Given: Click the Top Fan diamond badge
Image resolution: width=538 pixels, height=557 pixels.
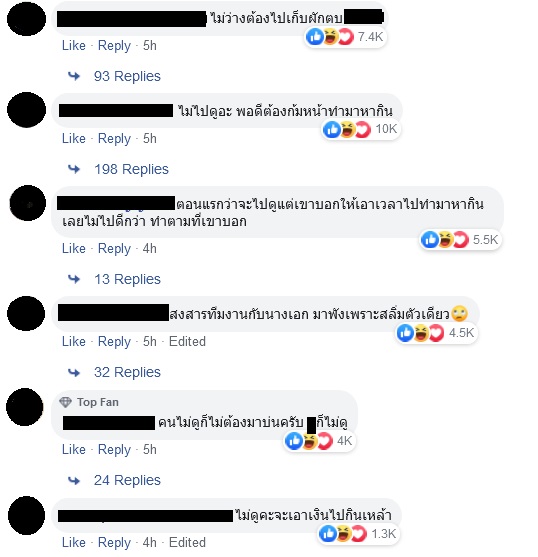Looking at the screenshot, I should [x=65, y=402].
